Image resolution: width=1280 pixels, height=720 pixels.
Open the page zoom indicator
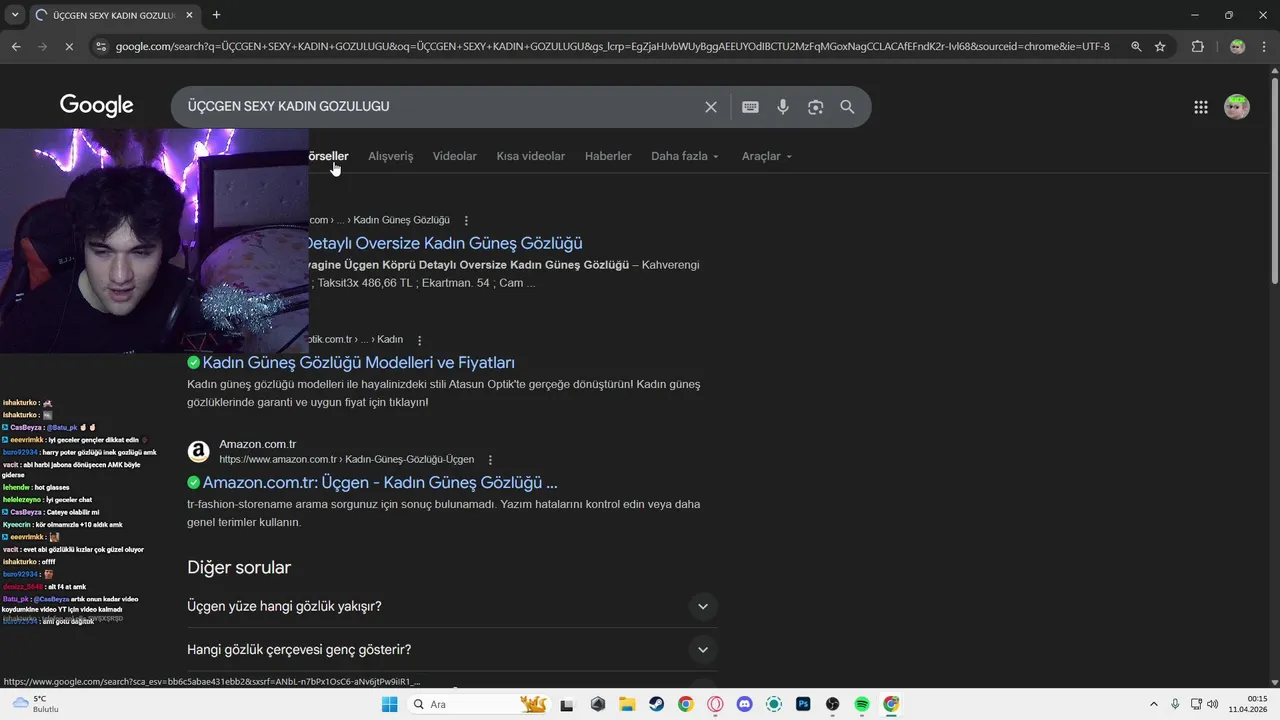(1136, 46)
